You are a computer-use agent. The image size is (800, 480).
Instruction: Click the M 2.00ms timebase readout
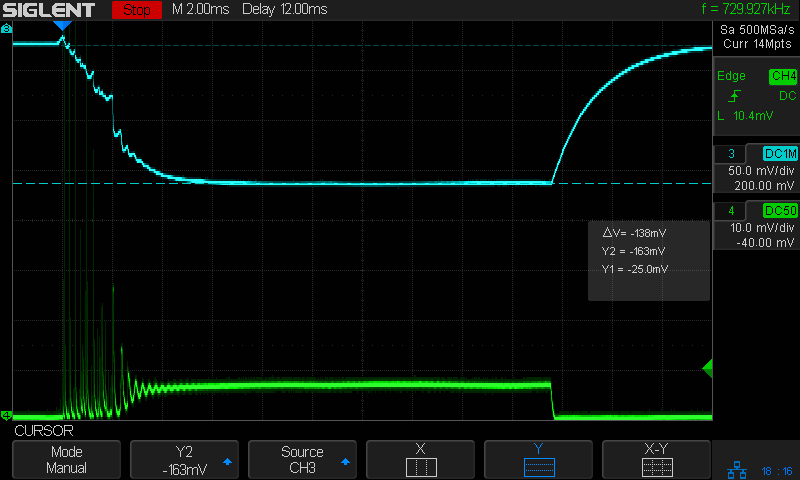(x=200, y=10)
